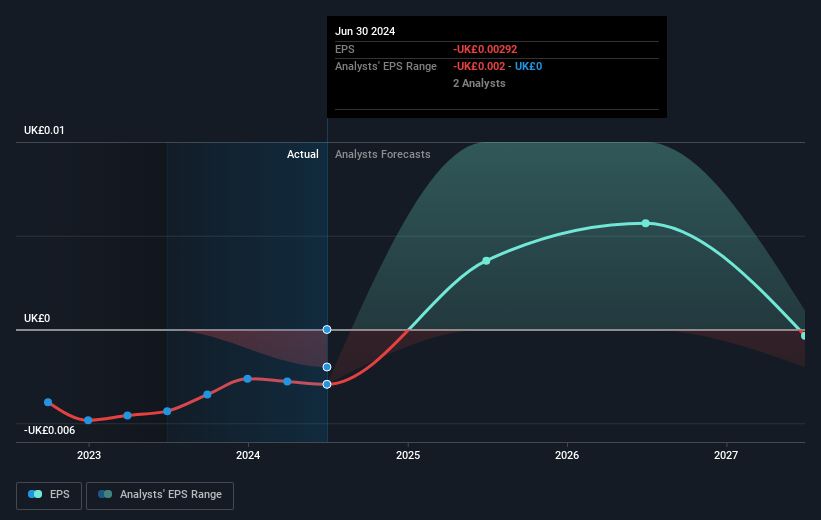Click the 2027 x-axis label
This screenshot has height=520, width=821.
[726, 456]
